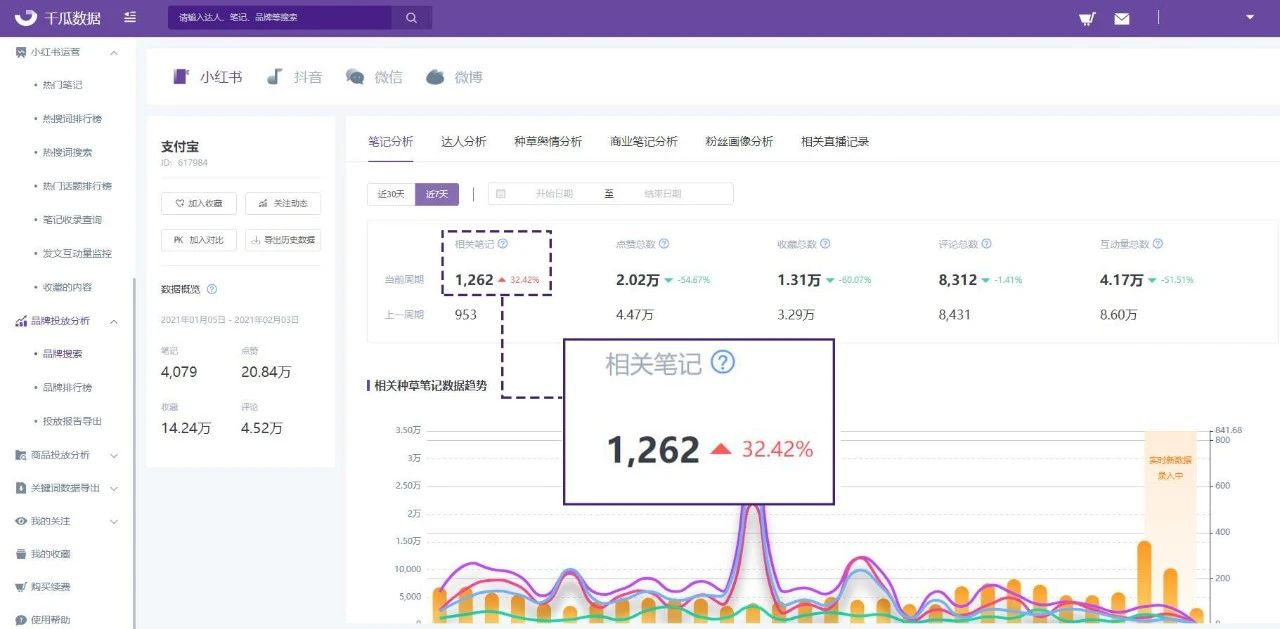Toggle the sidebar collapse menu icon

(x=131, y=17)
